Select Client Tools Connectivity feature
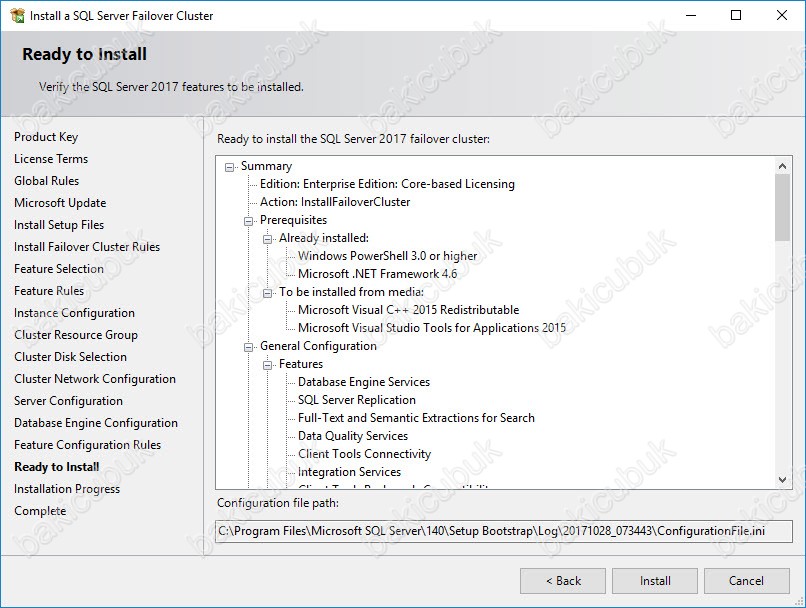 tap(364, 454)
